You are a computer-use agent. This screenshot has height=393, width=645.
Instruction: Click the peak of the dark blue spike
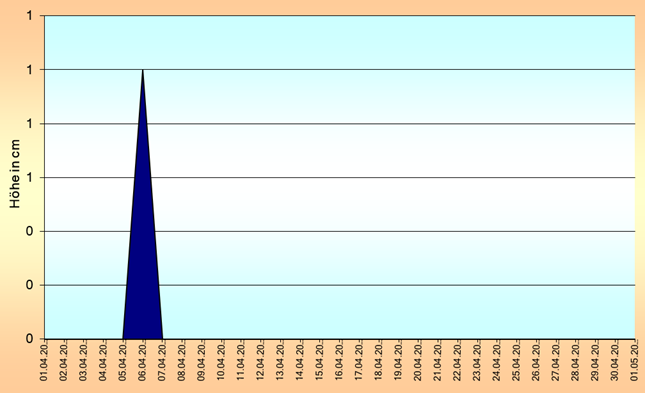143,70
